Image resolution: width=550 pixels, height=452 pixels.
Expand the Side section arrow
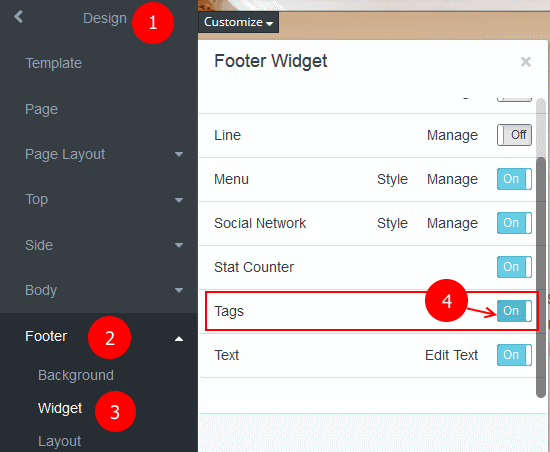point(179,245)
